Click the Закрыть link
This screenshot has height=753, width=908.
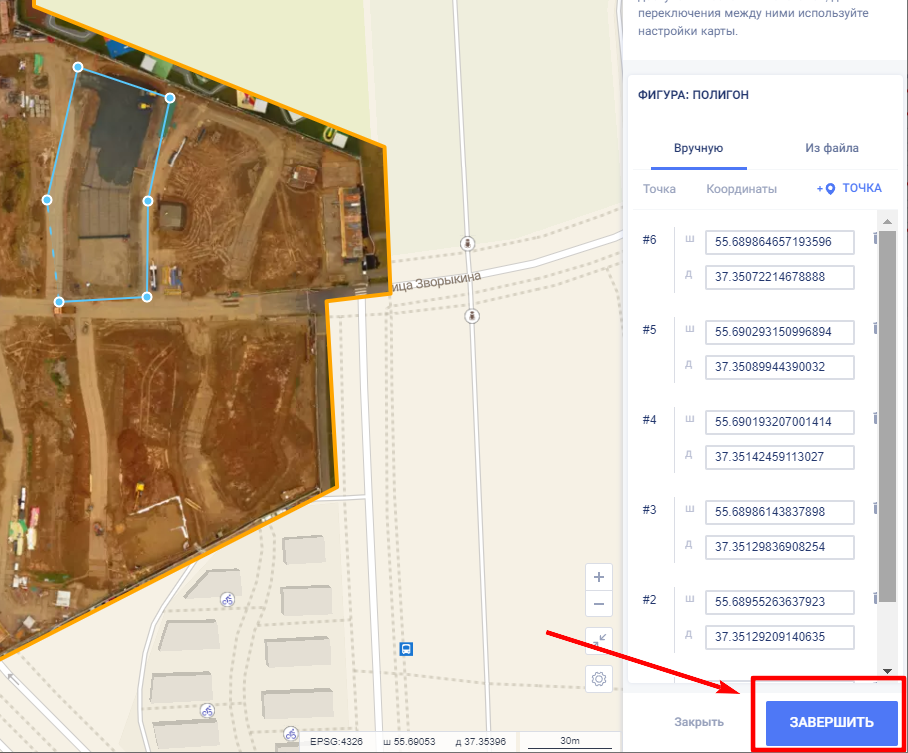[698, 722]
